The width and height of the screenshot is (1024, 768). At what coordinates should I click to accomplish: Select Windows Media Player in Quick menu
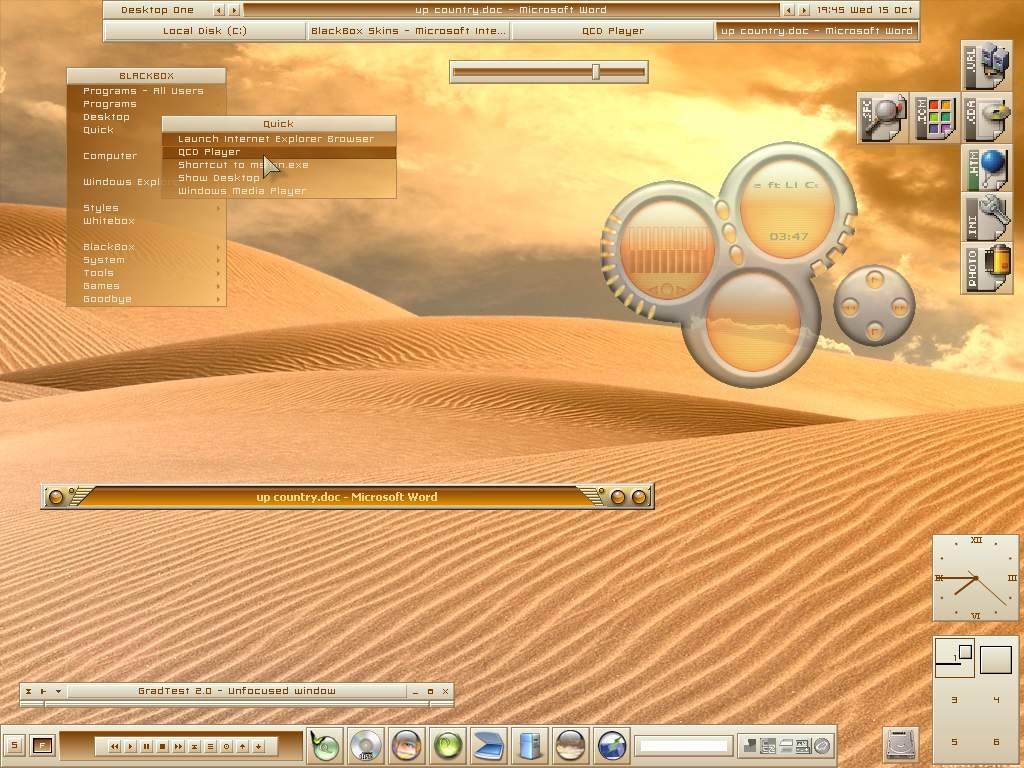click(279, 191)
